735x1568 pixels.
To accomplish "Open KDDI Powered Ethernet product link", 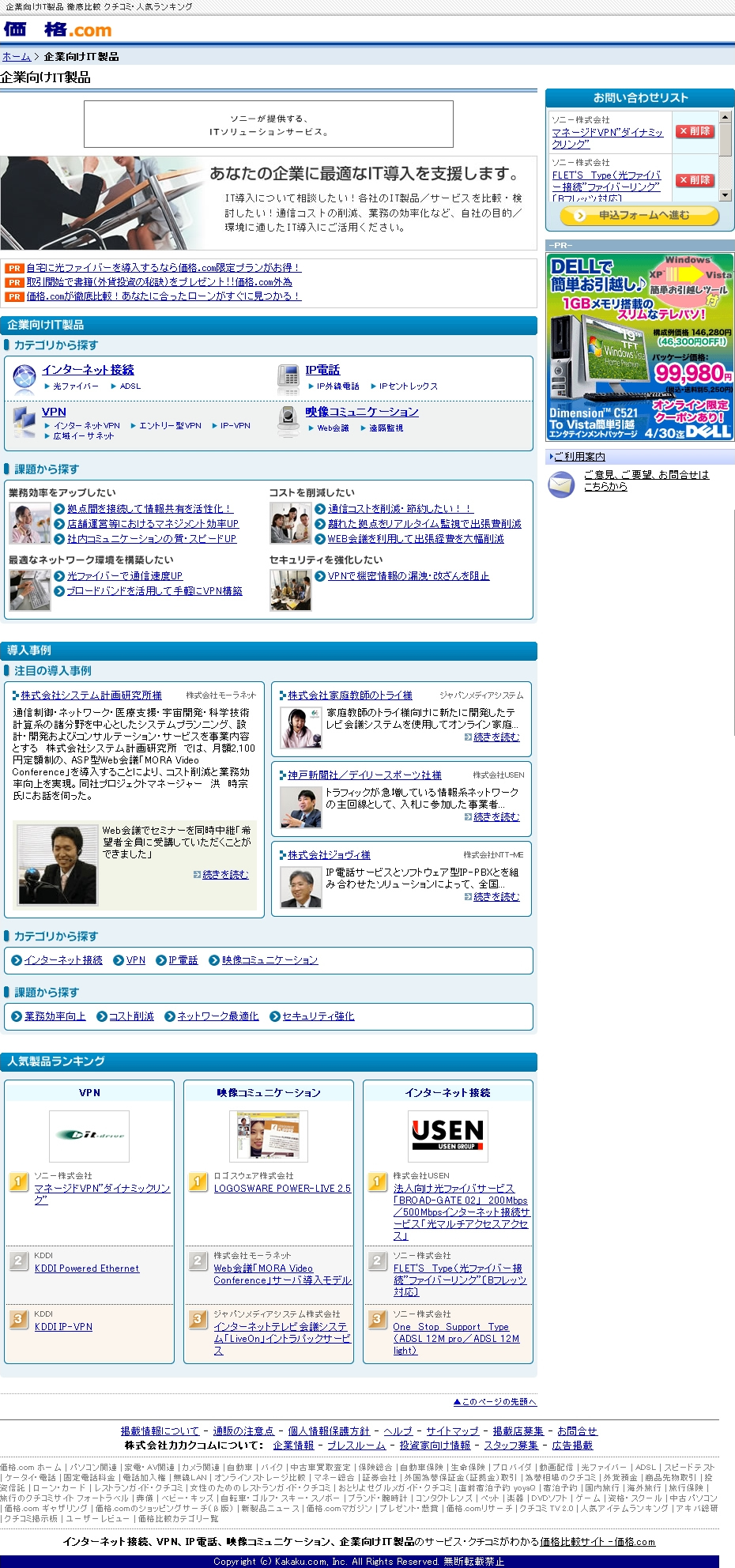I will tap(87, 1268).
